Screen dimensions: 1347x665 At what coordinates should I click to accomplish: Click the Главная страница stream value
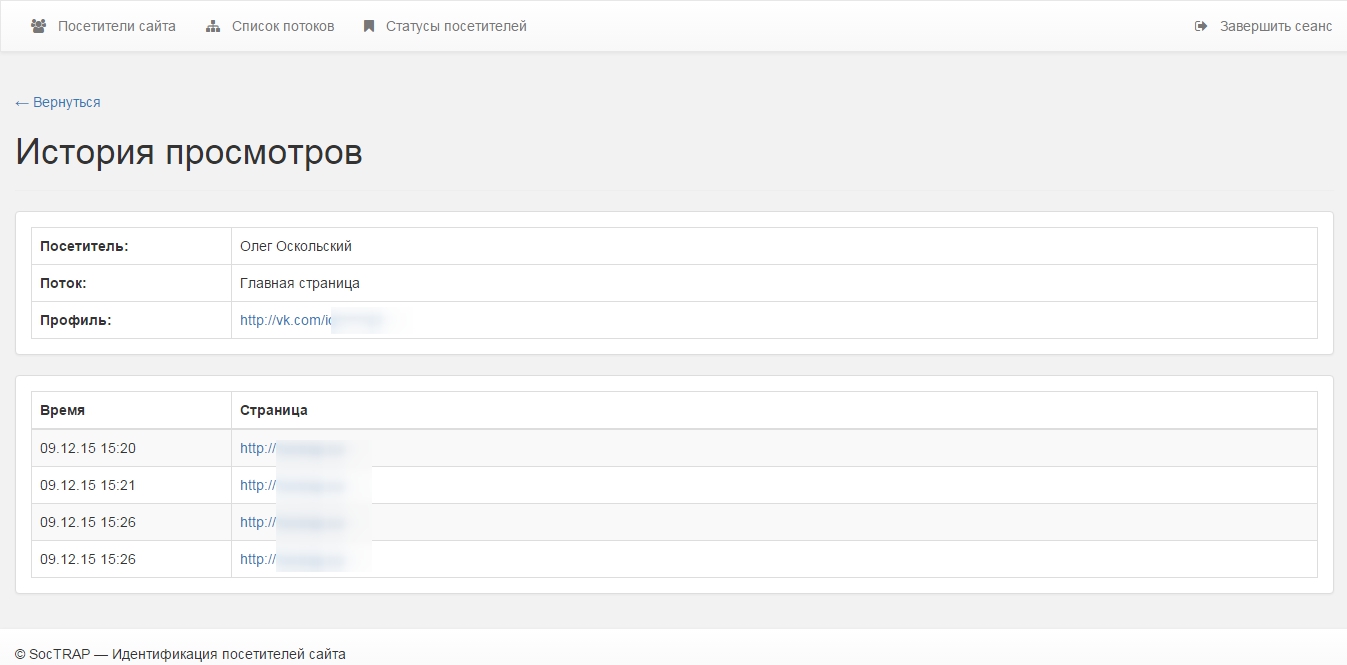[x=300, y=283]
